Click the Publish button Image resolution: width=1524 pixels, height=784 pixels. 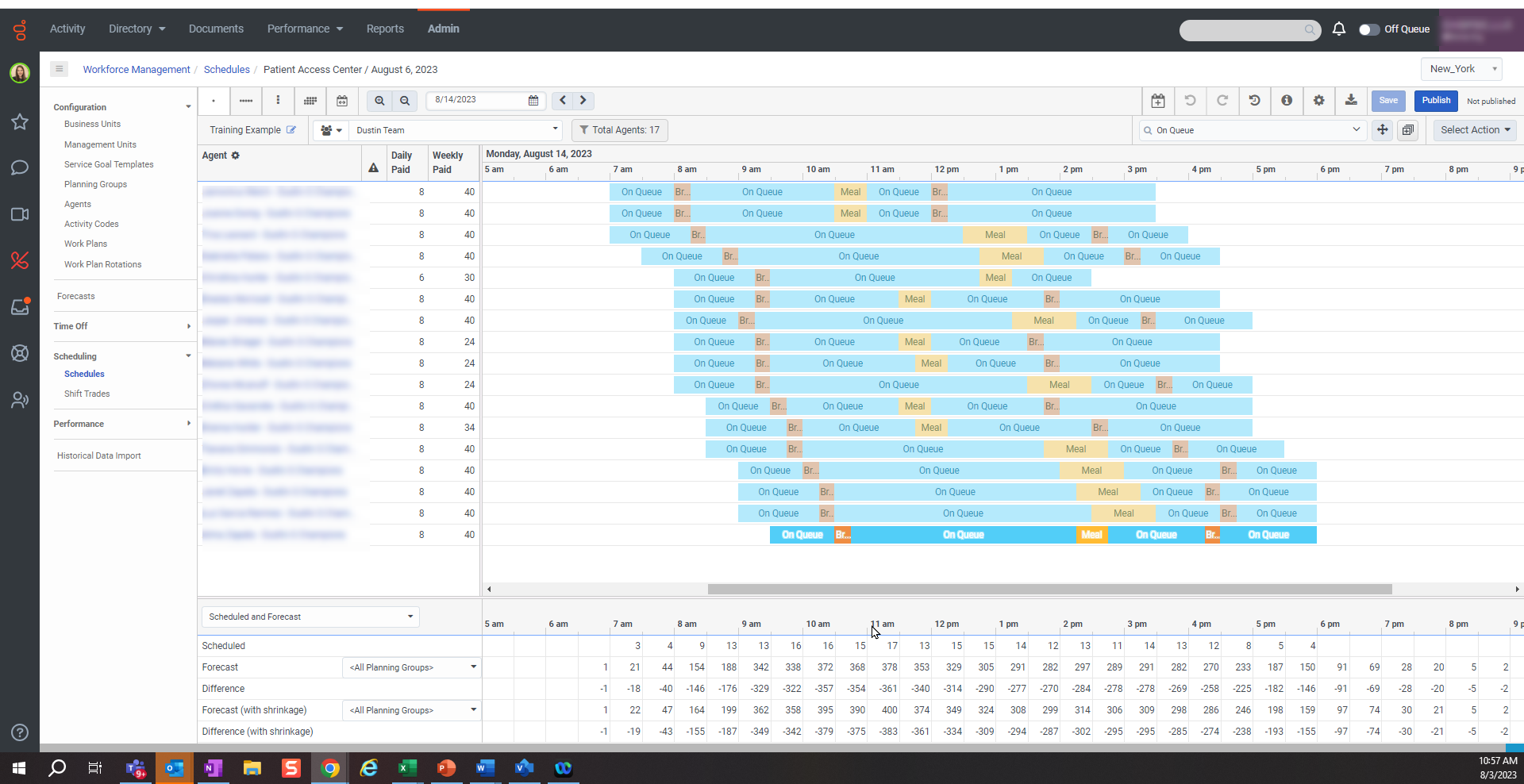point(1436,101)
